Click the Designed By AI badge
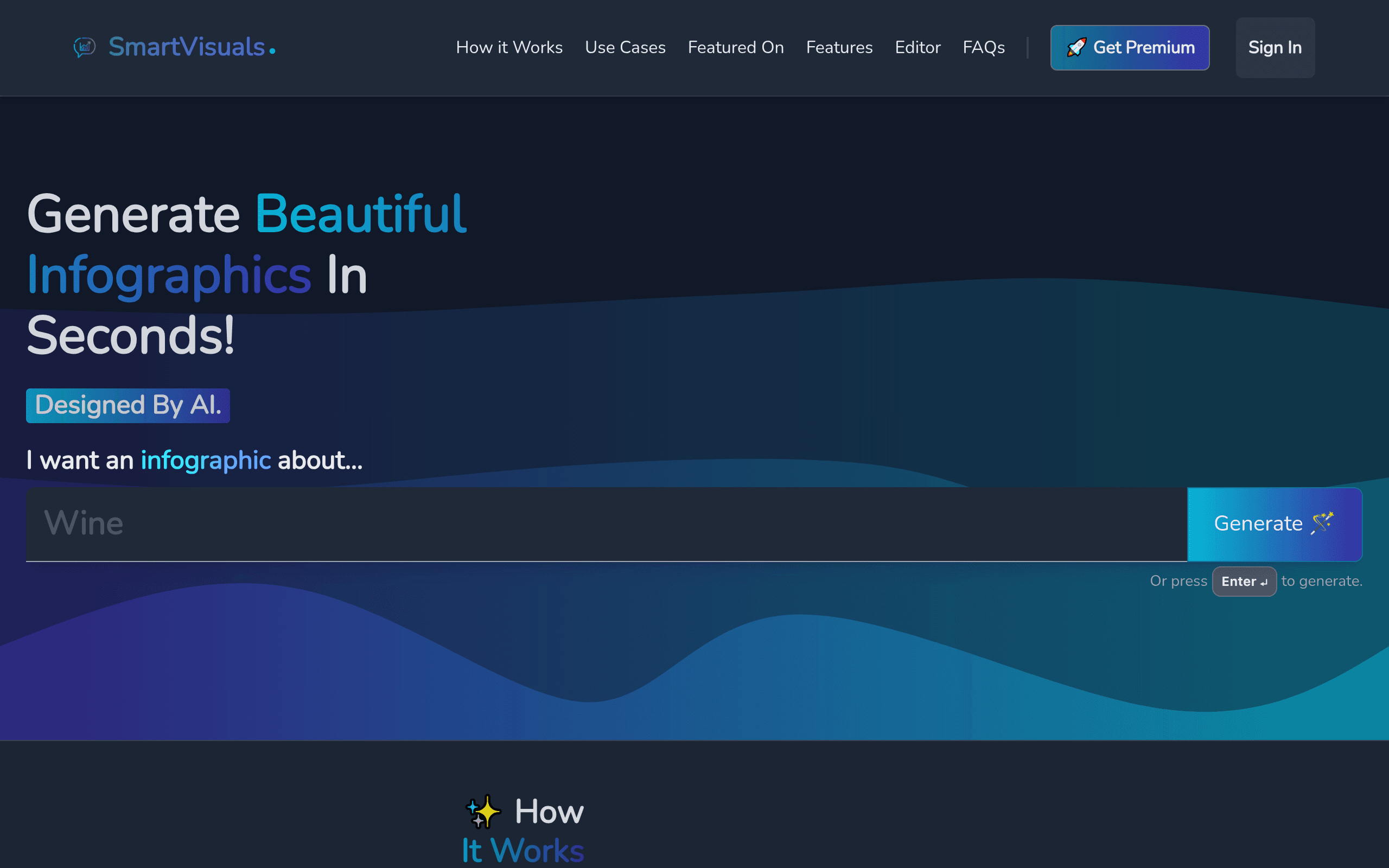 (128, 405)
